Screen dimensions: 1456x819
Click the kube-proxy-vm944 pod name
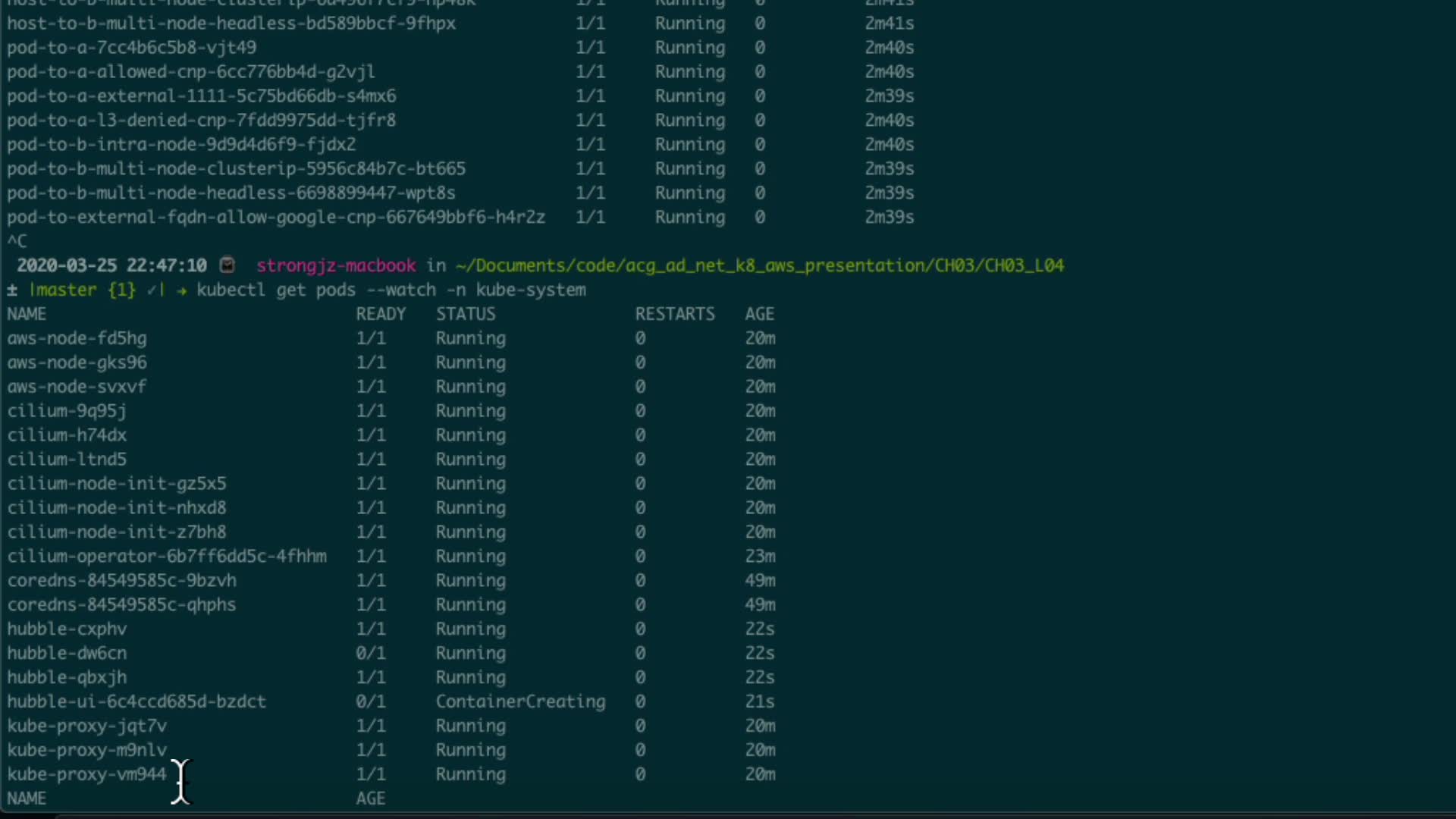86,774
